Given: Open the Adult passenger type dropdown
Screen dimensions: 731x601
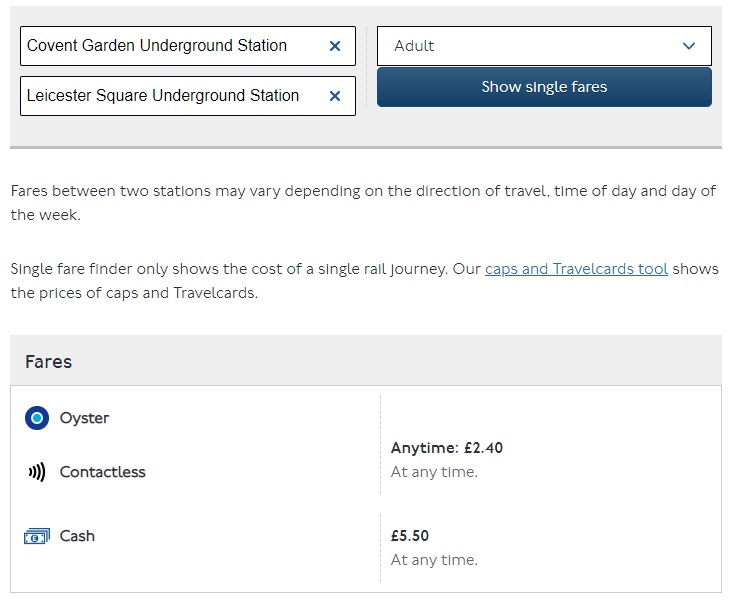Looking at the screenshot, I should click(544, 46).
